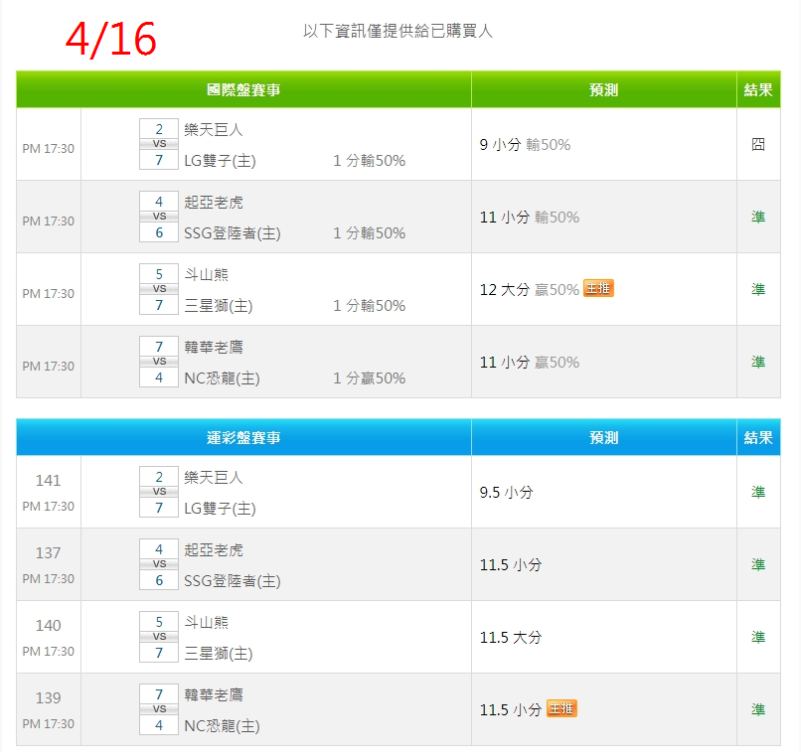Click game number 137

(x=48, y=553)
